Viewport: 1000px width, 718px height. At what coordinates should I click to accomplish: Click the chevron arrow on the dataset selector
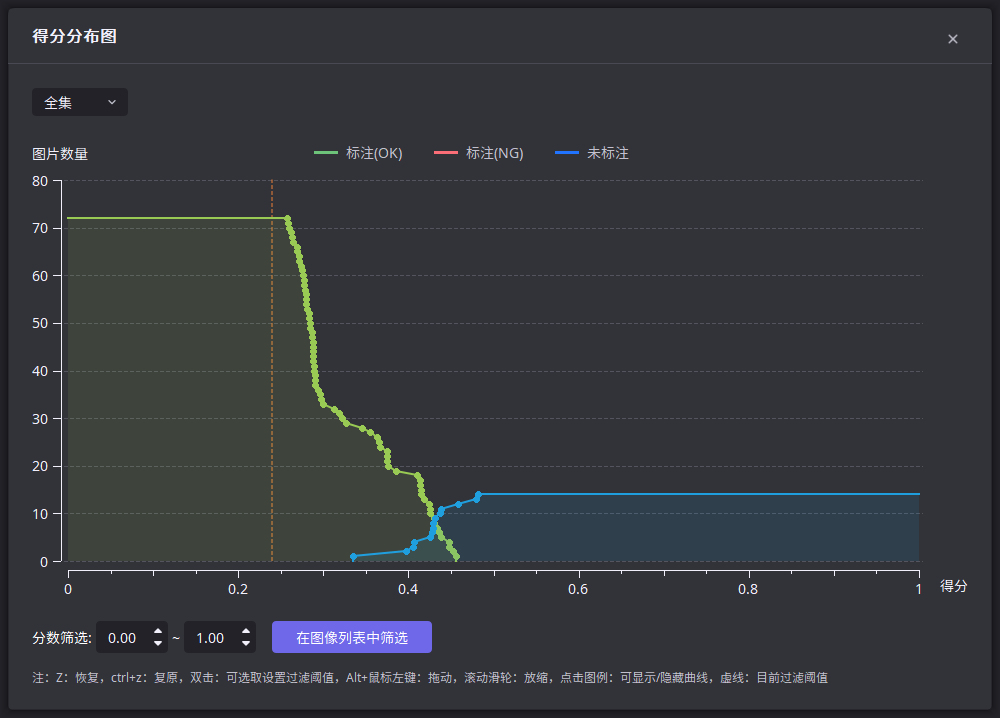[112, 101]
